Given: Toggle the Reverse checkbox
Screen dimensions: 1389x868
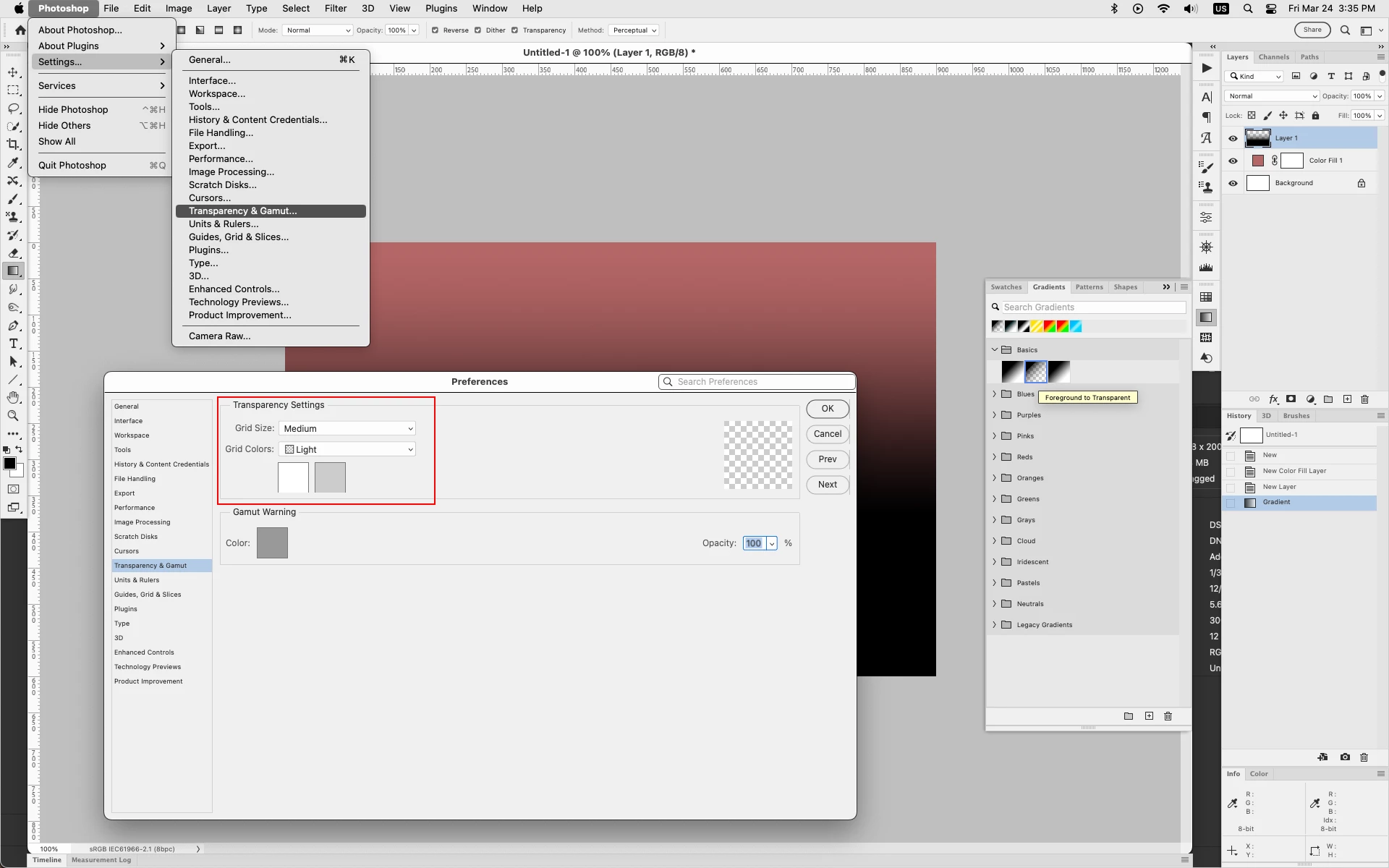Looking at the screenshot, I should point(435,30).
